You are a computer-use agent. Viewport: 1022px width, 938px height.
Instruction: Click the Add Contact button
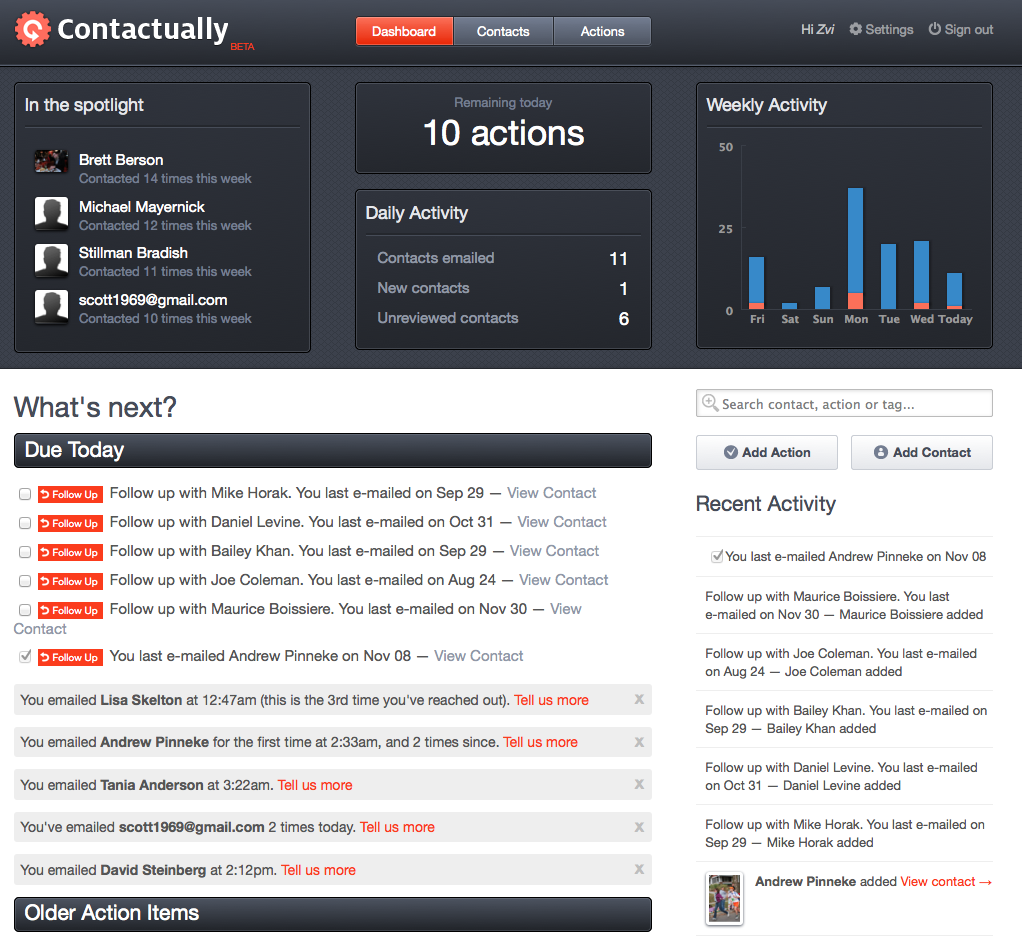pos(922,452)
